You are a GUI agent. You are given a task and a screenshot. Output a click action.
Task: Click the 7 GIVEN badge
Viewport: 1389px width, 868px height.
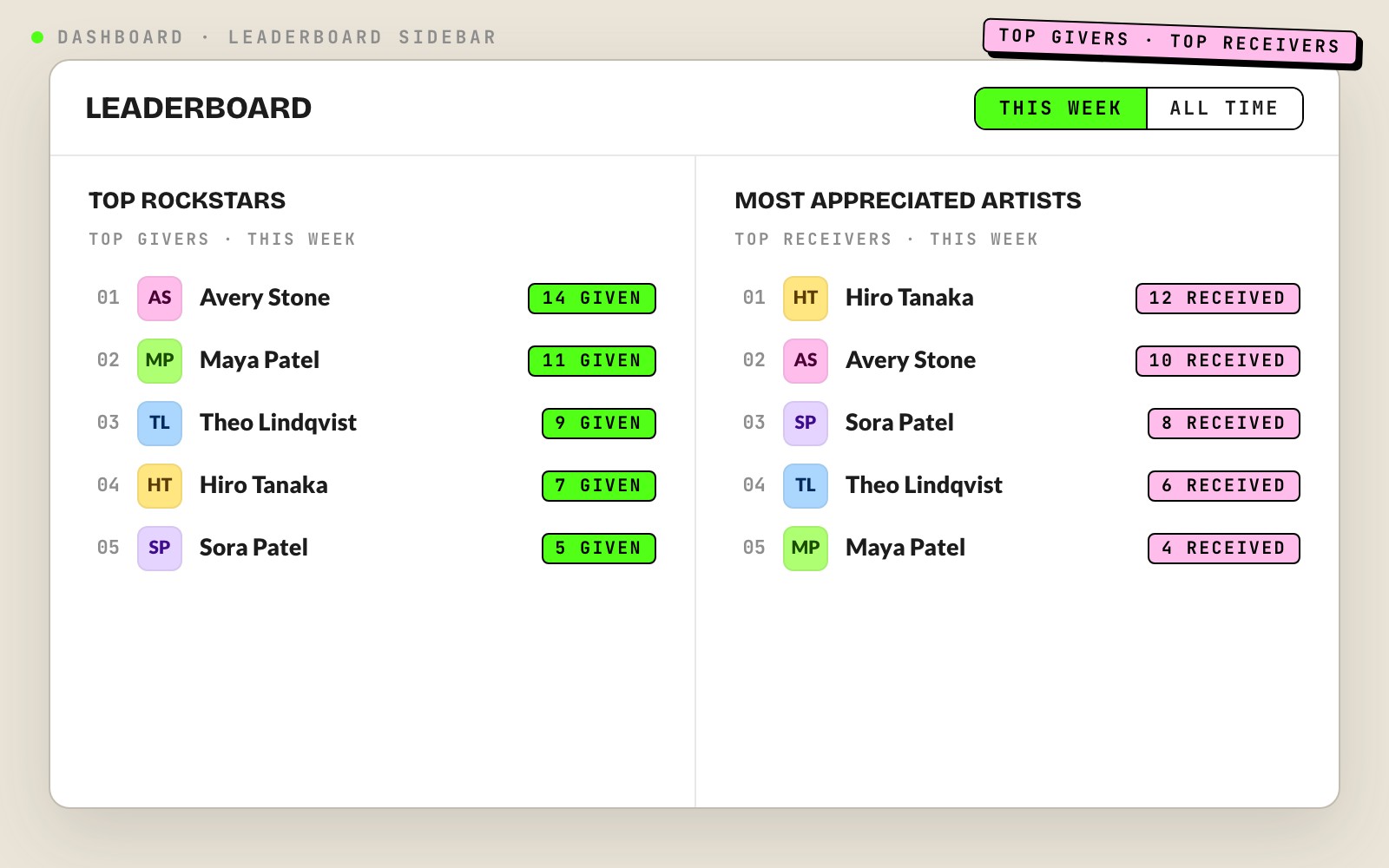(599, 486)
